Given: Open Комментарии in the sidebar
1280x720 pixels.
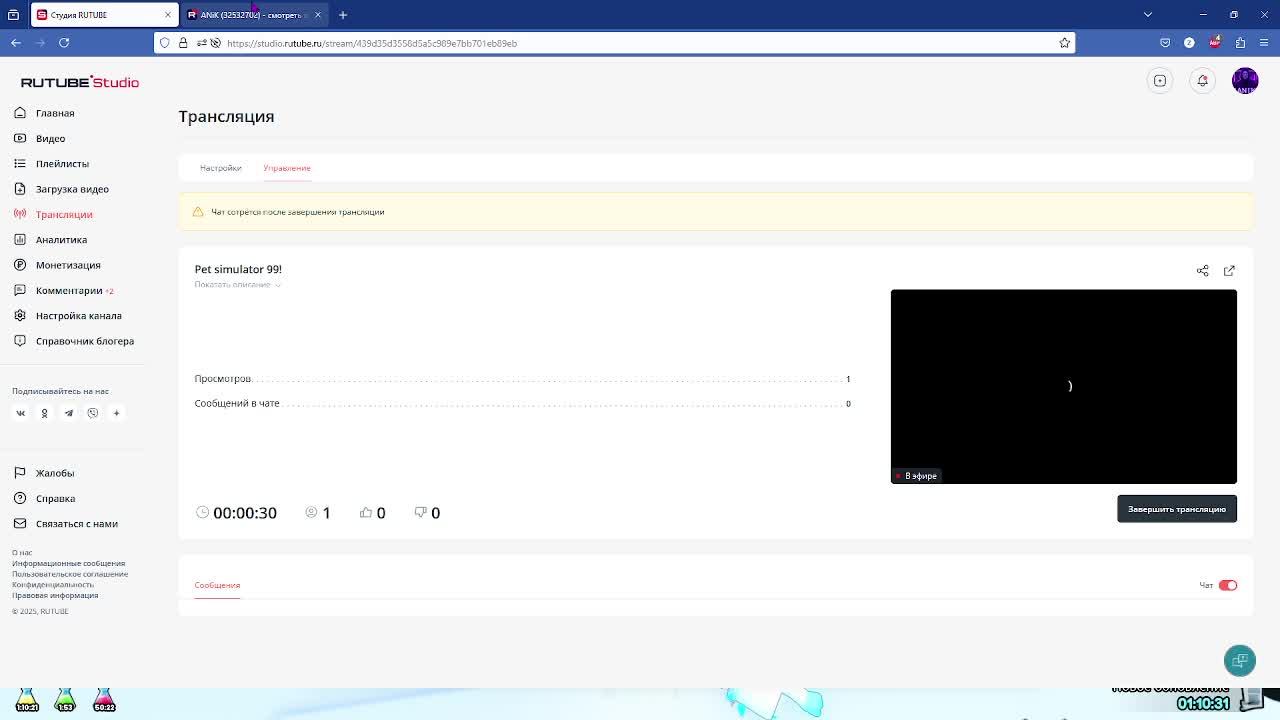Looking at the screenshot, I should 69,290.
